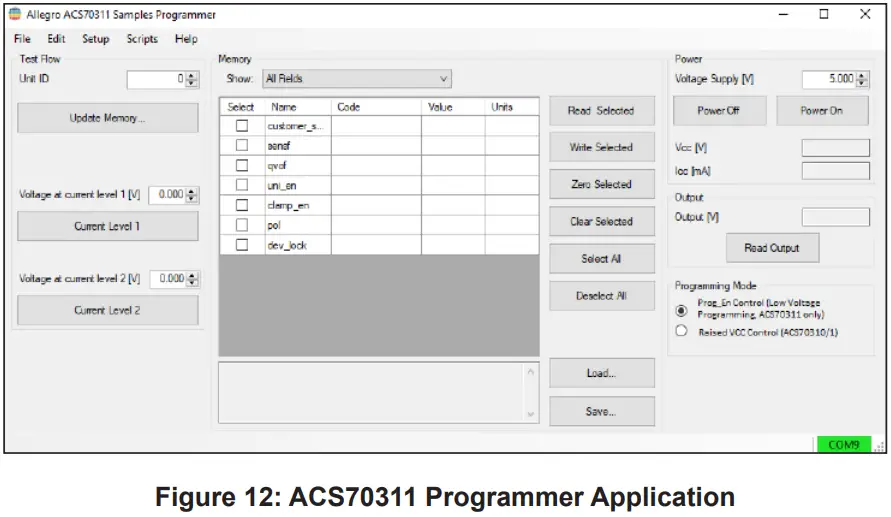Close the programmer window
This screenshot has height=517, width=891.
865,14
